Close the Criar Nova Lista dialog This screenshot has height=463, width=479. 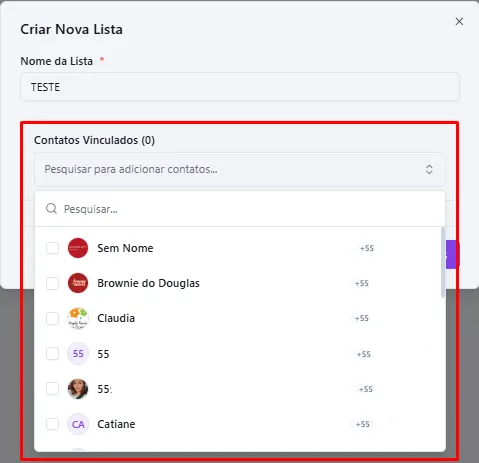pos(459,21)
